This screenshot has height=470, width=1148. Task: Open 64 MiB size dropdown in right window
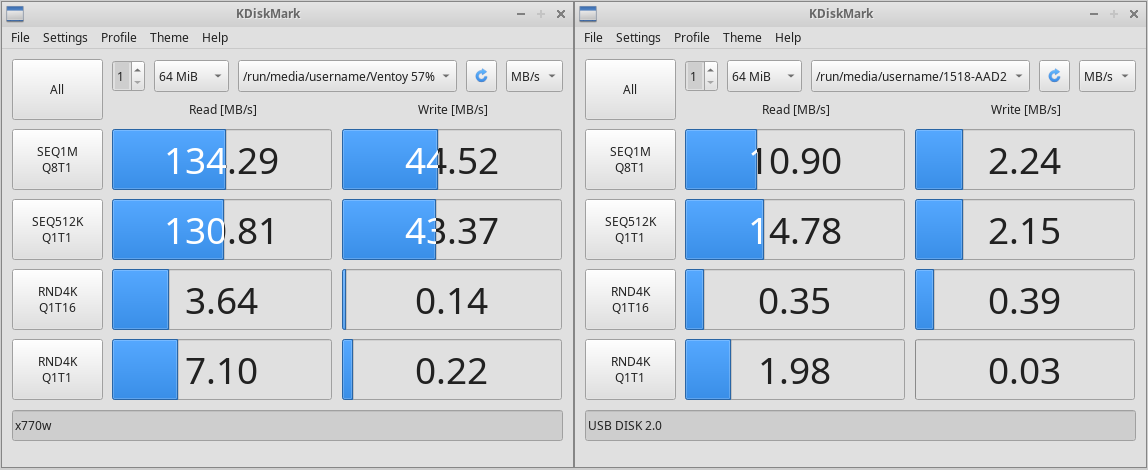(x=764, y=76)
